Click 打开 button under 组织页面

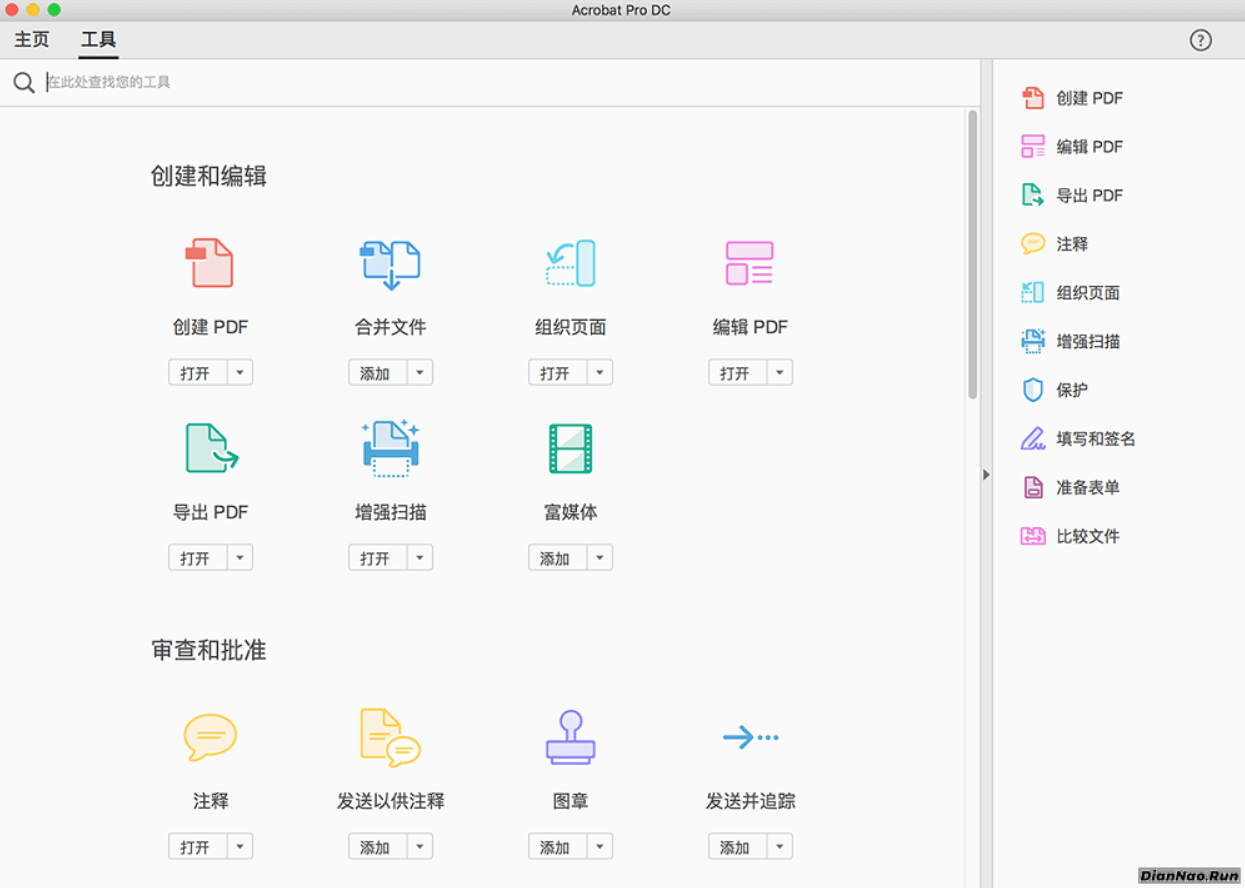coord(557,373)
